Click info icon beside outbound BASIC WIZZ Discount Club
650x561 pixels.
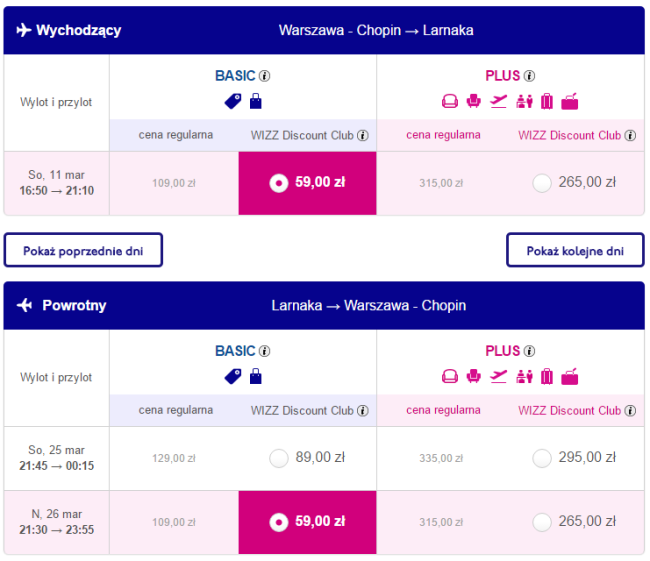click(x=363, y=136)
